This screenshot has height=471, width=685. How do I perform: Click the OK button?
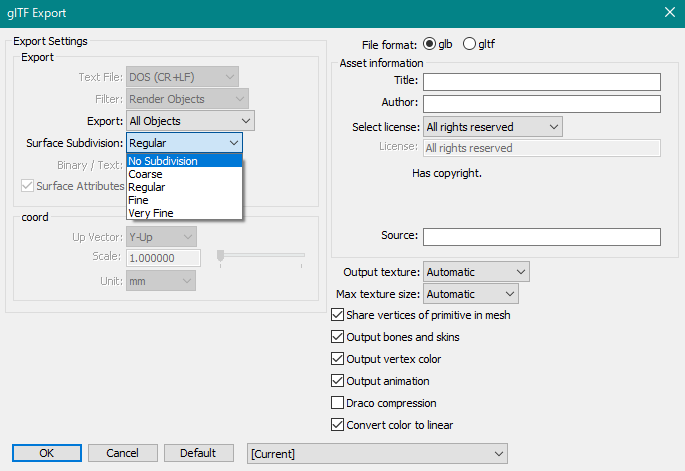(46, 453)
